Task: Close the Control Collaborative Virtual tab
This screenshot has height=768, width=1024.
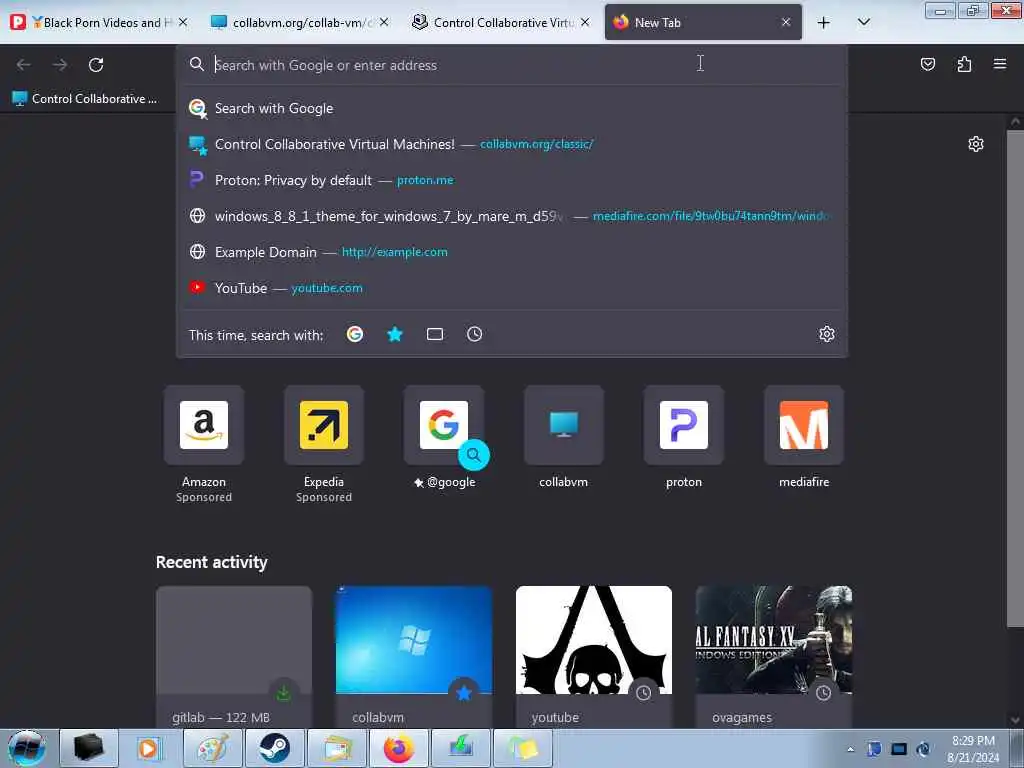Action: tap(585, 22)
